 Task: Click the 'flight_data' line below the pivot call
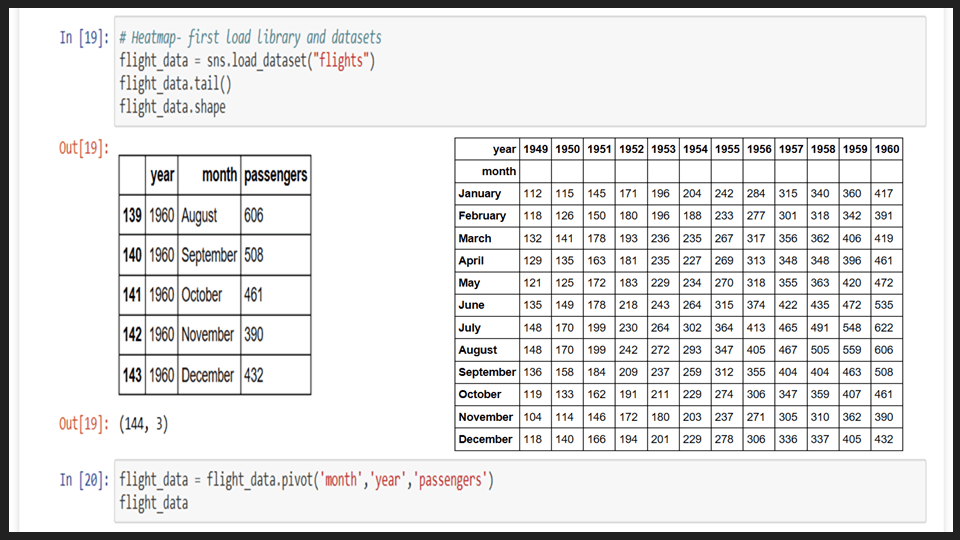point(154,503)
